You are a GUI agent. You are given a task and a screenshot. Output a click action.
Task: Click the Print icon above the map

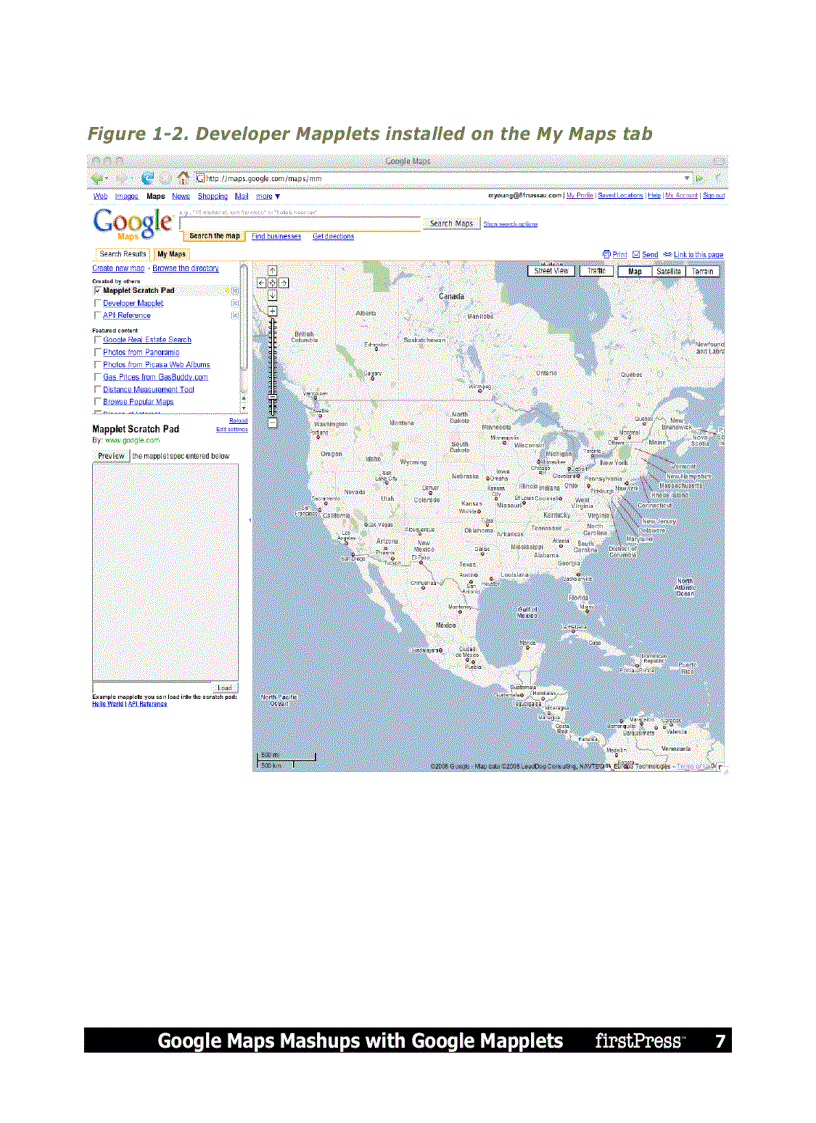[x=605, y=255]
